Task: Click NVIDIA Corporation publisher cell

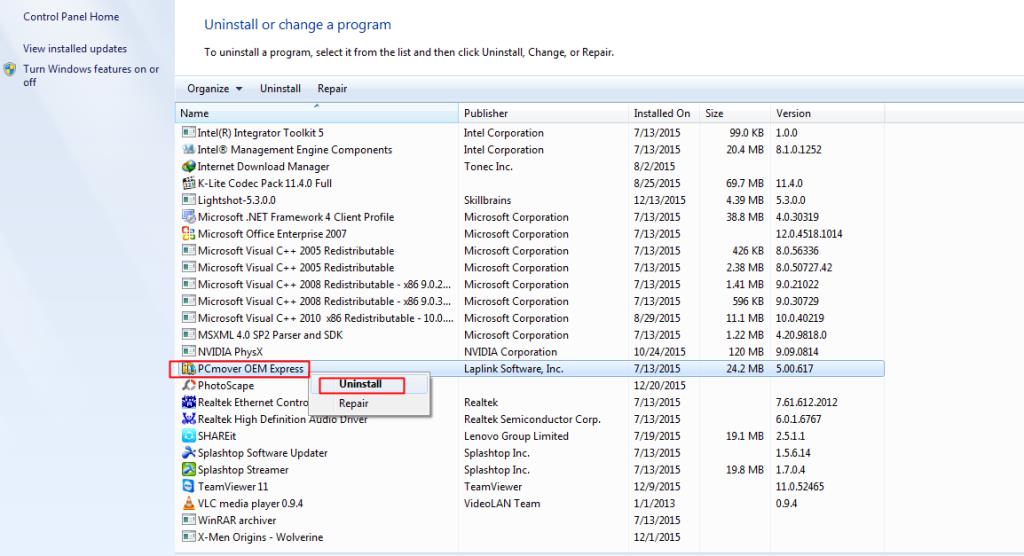Action: coord(510,352)
